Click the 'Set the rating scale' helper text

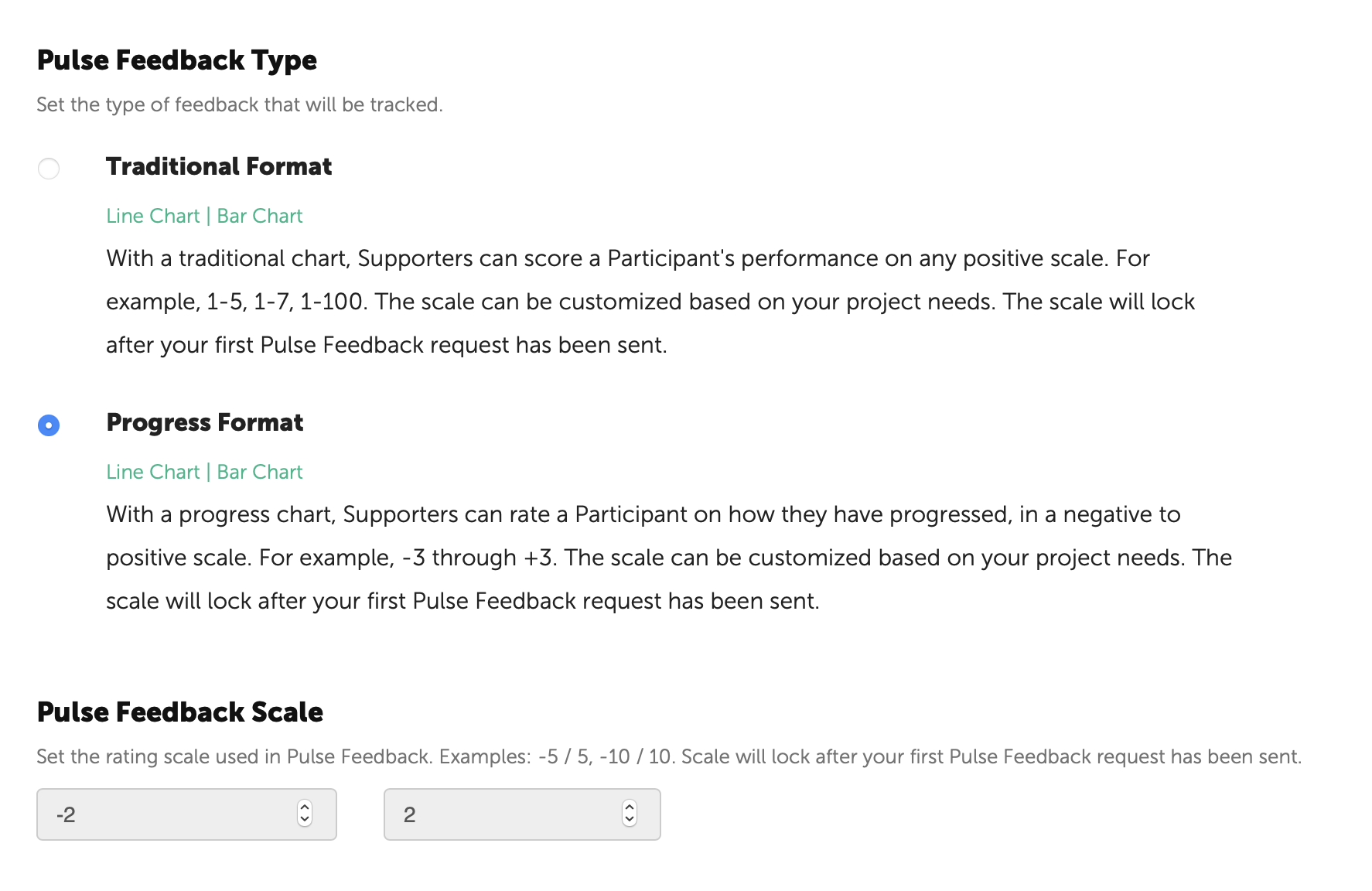(669, 756)
